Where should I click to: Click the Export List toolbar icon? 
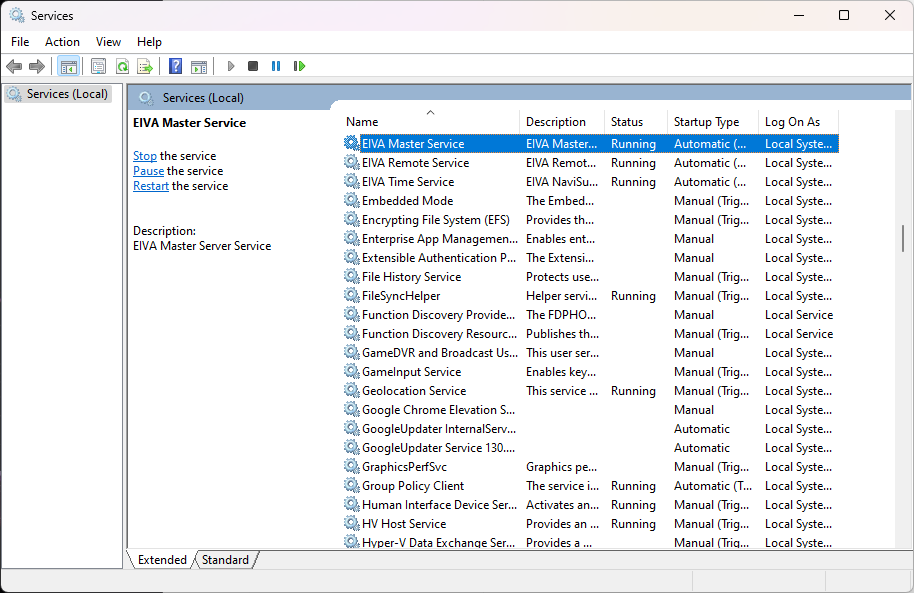tap(145, 66)
